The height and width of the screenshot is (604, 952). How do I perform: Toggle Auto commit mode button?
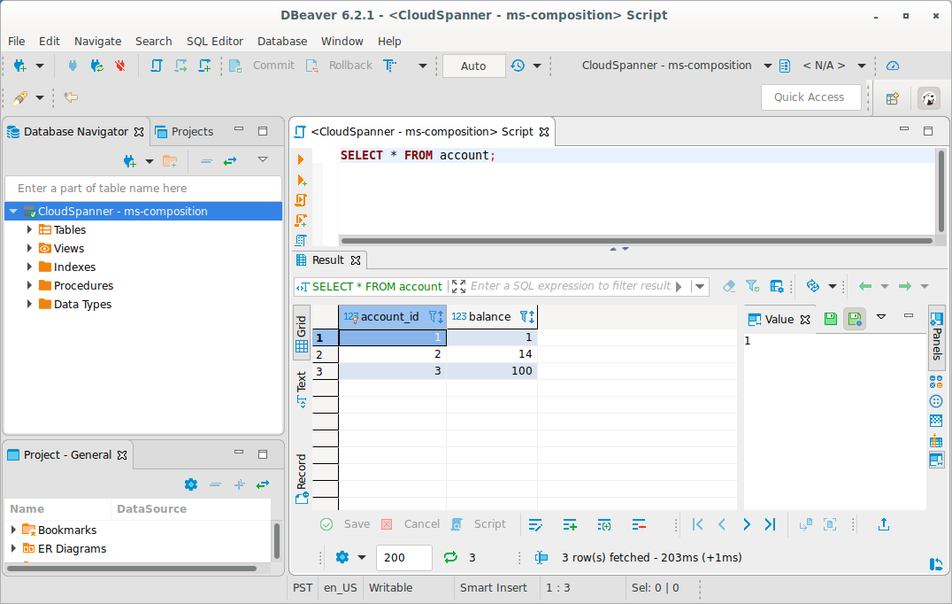(x=474, y=66)
